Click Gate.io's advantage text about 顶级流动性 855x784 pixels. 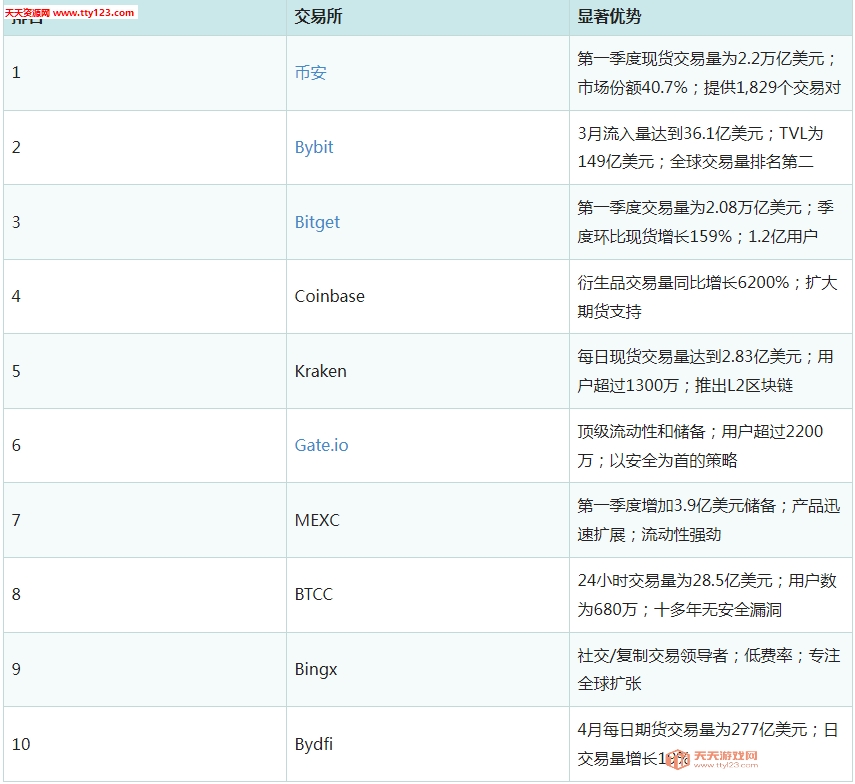click(700, 446)
